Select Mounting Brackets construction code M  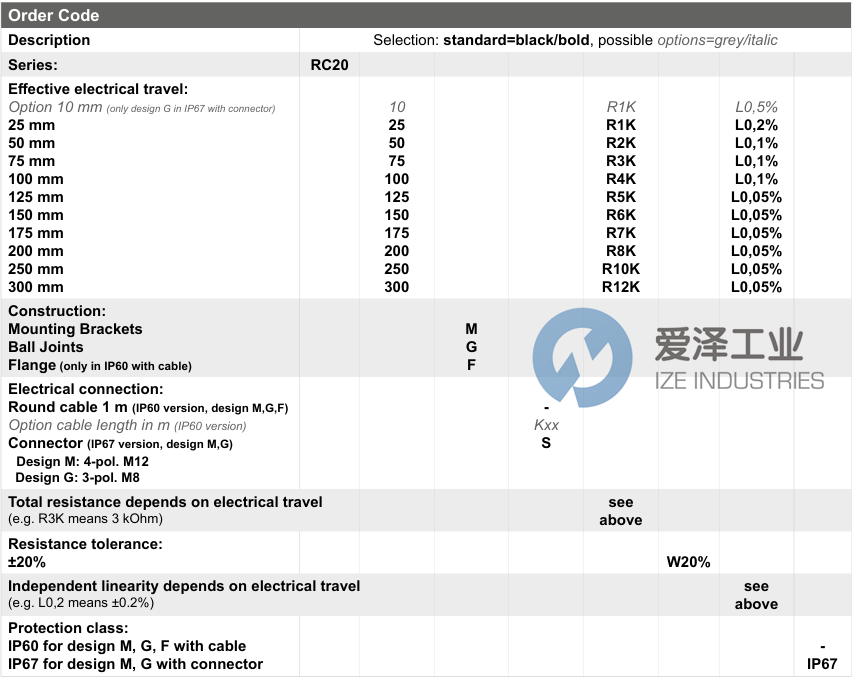(x=471, y=329)
